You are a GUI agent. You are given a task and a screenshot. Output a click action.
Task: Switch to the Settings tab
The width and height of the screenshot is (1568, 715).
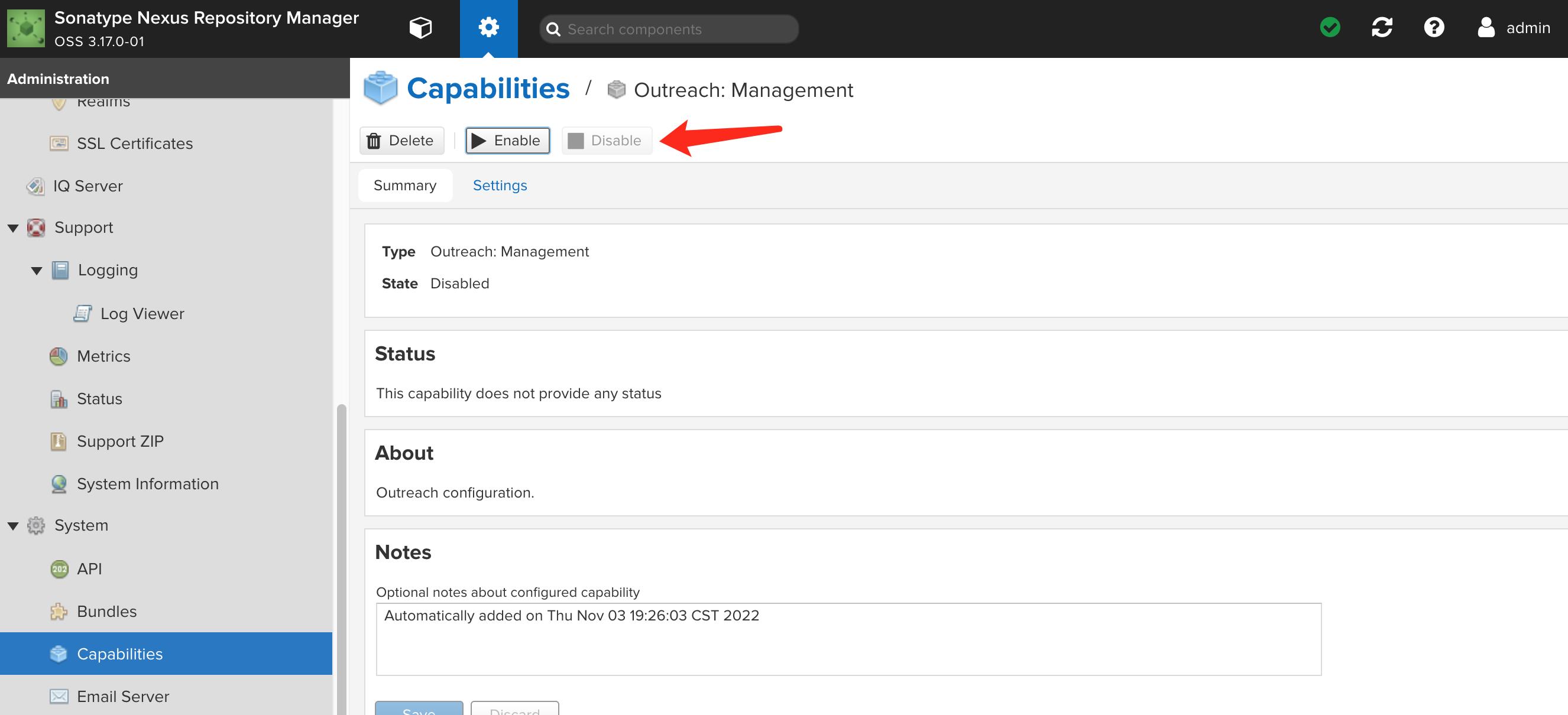point(499,185)
